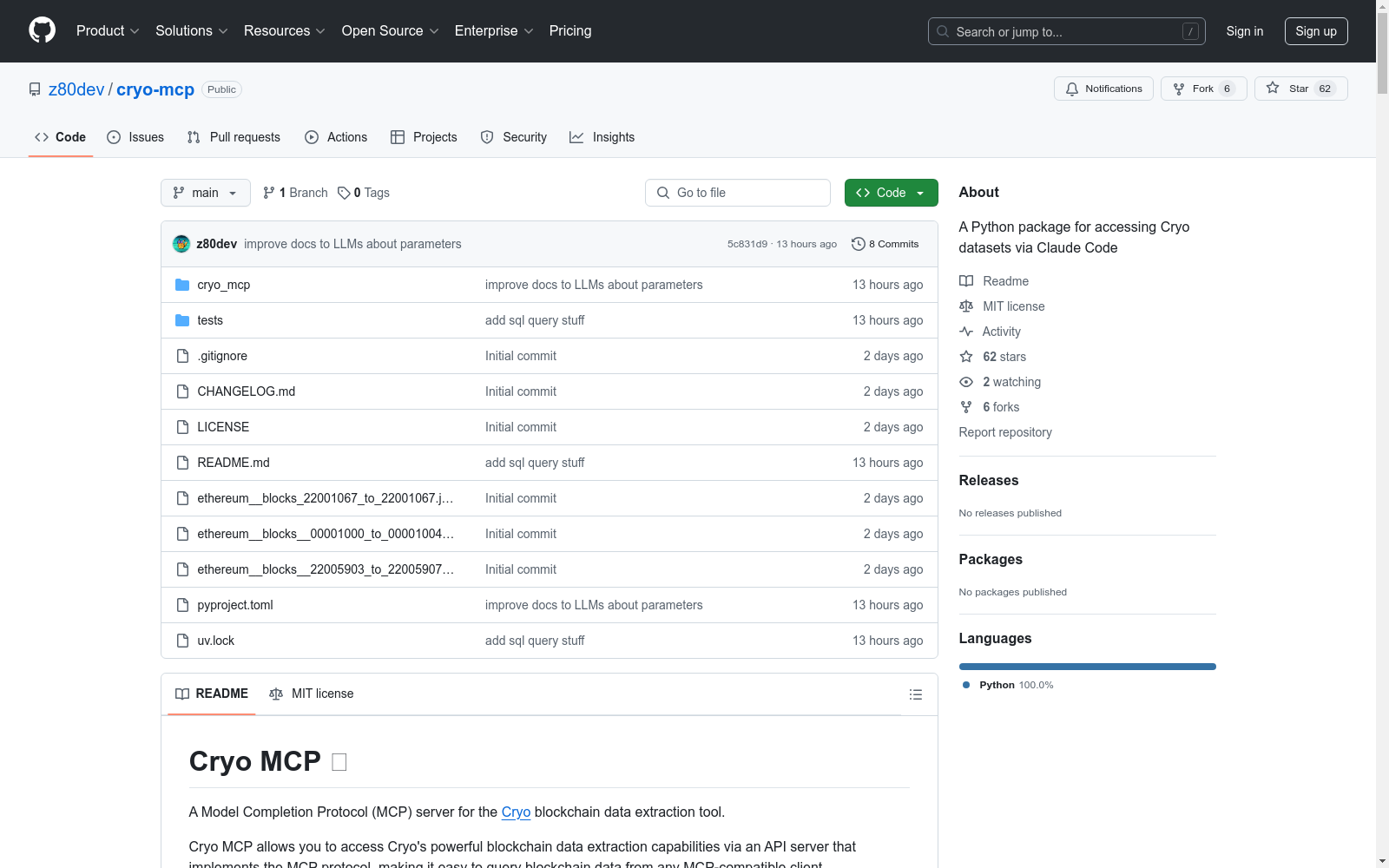View the 1 Branch link
This screenshot has width=1389, height=868.
point(295,193)
